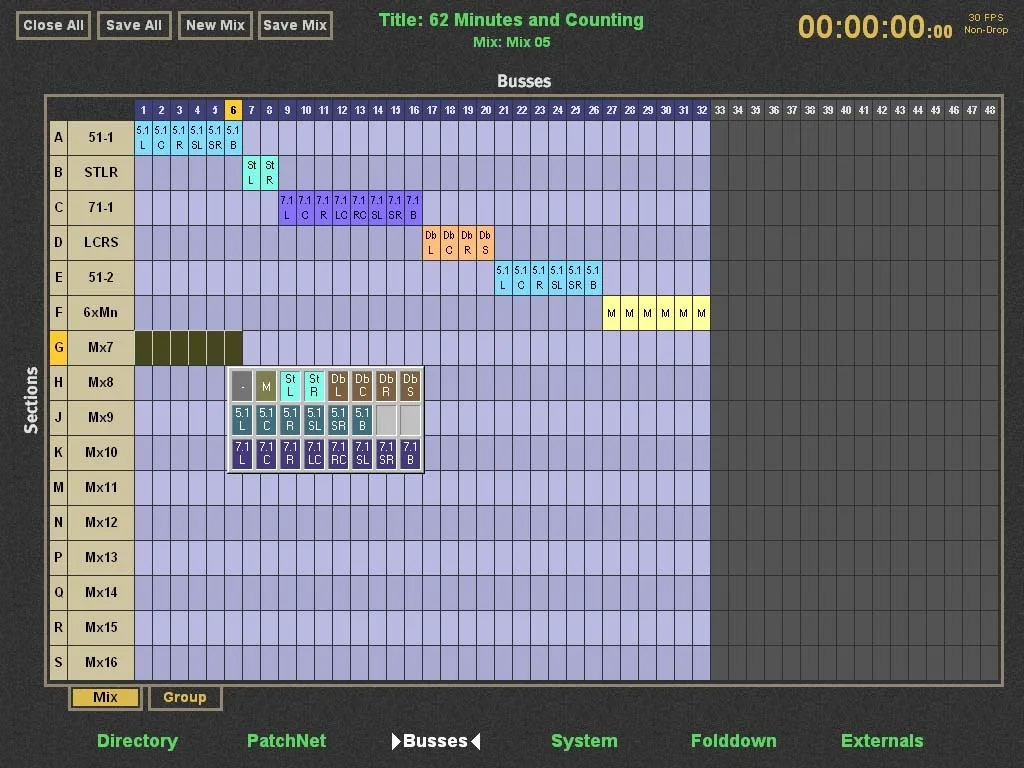1024x768 pixels.
Task: Select the Mono 'M' format in popup
Action: 266,386
